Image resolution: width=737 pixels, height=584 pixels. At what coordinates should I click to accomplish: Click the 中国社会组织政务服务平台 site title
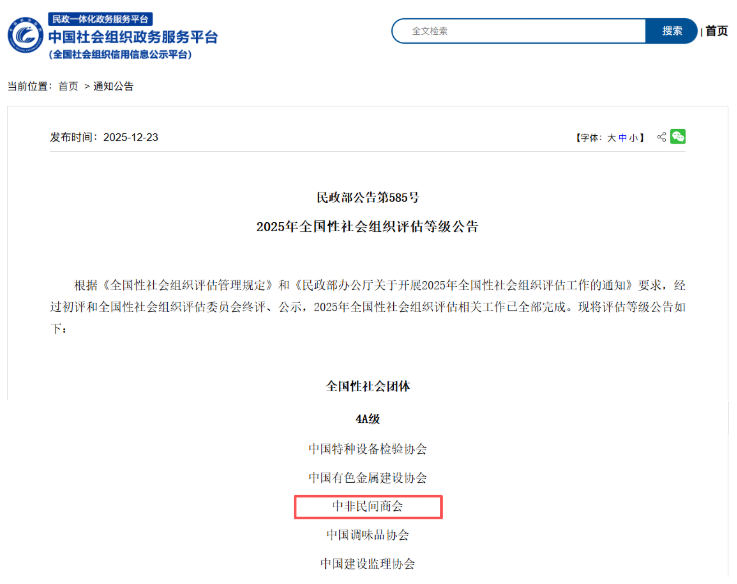[132, 37]
